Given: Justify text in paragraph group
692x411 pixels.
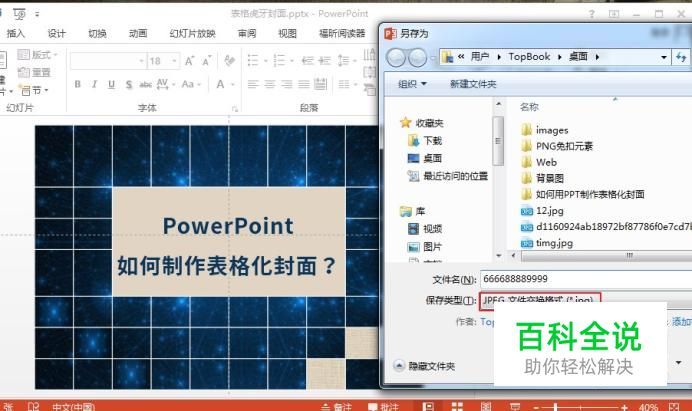Looking at the screenshot, I should coord(303,84).
